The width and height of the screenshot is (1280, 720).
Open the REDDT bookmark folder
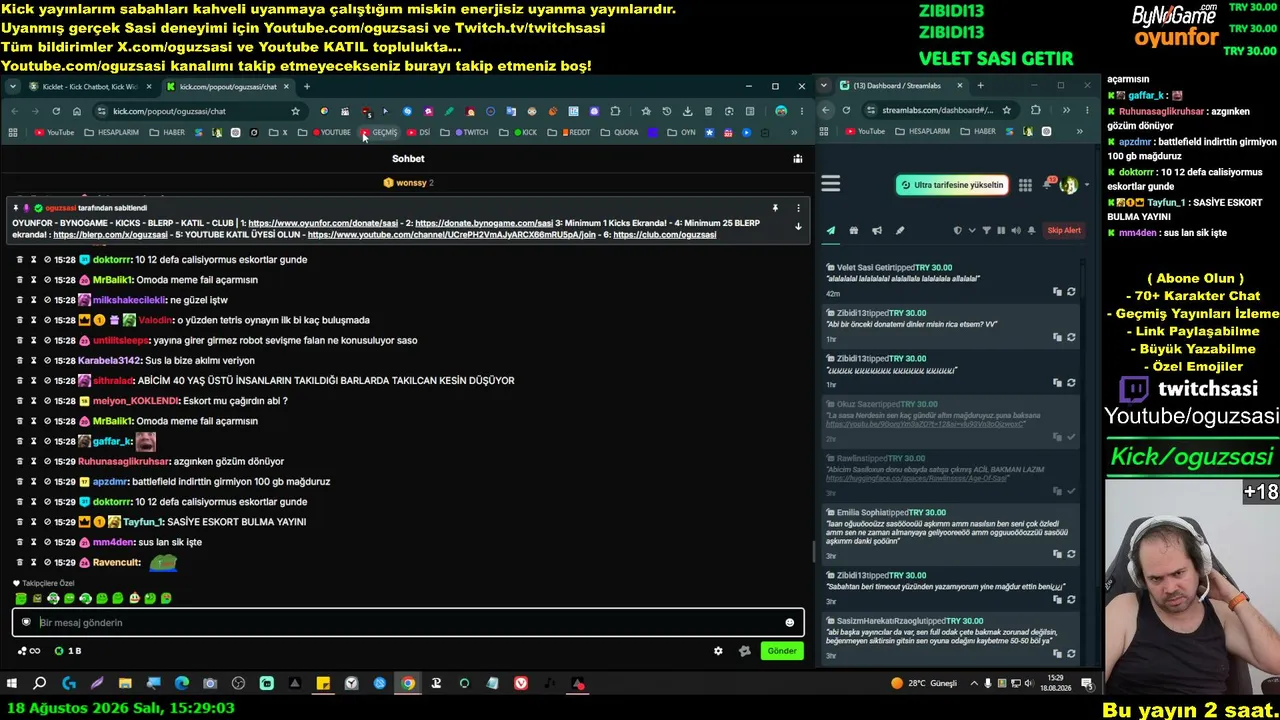point(569,132)
